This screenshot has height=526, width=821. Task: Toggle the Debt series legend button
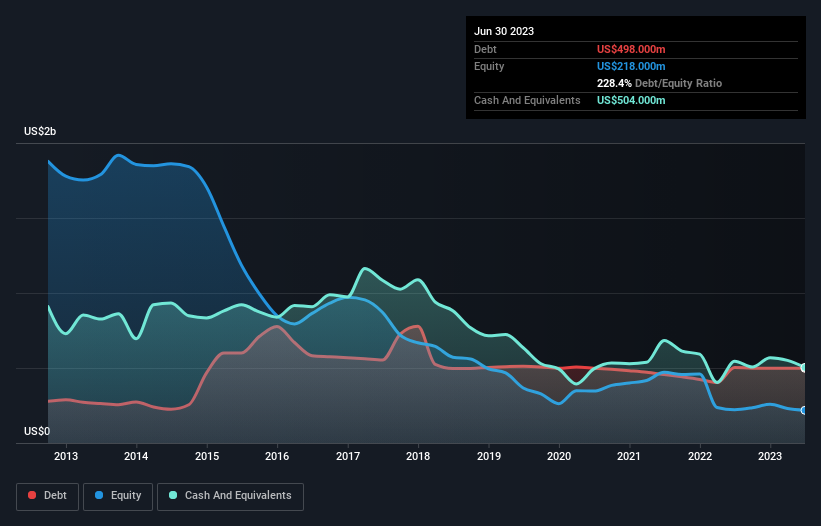(x=48, y=496)
